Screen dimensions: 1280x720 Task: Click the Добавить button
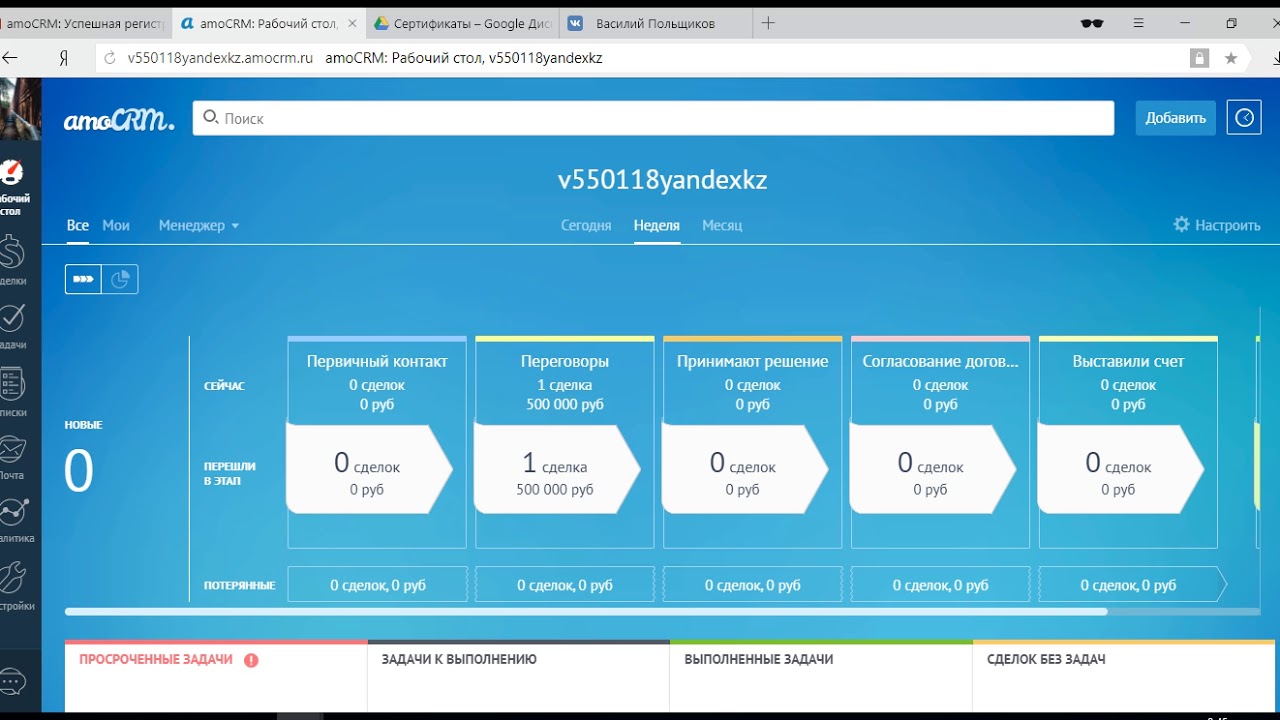tap(1176, 118)
